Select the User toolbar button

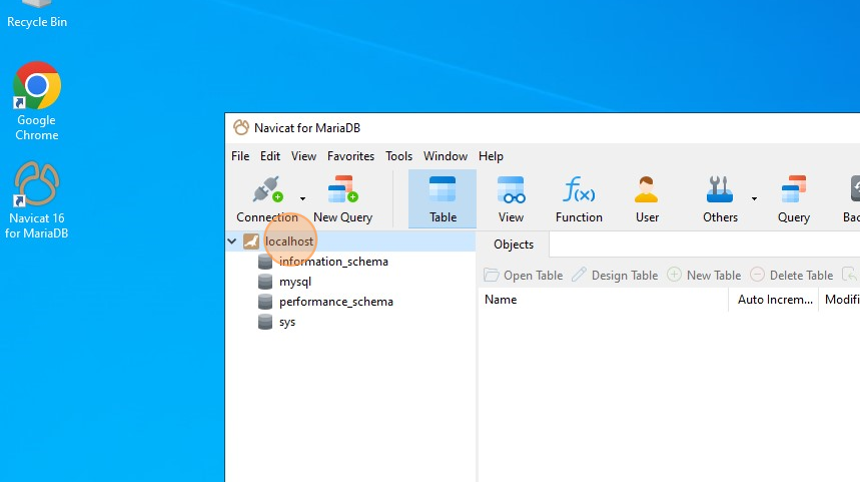tap(647, 199)
